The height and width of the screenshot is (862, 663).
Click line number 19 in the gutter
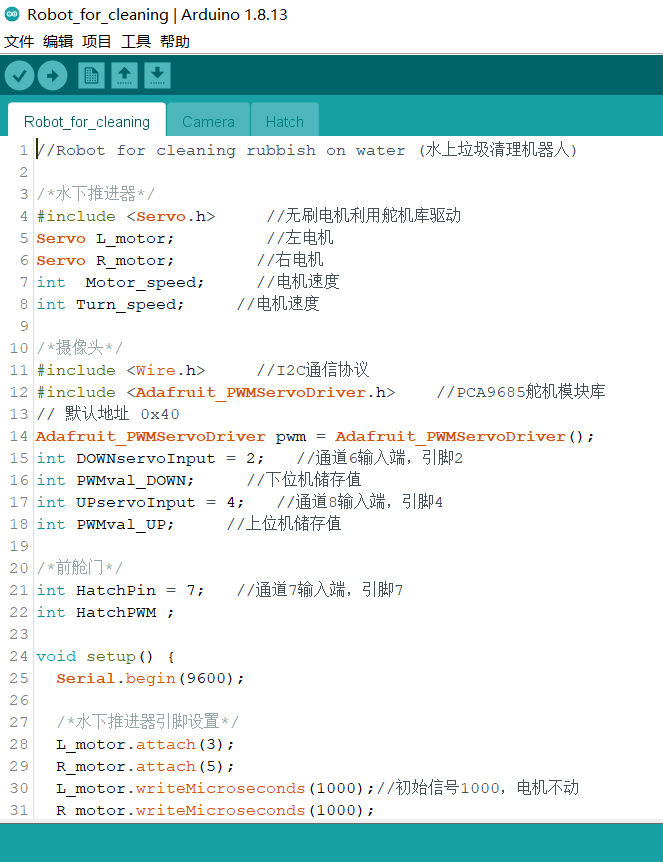click(19, 546)
